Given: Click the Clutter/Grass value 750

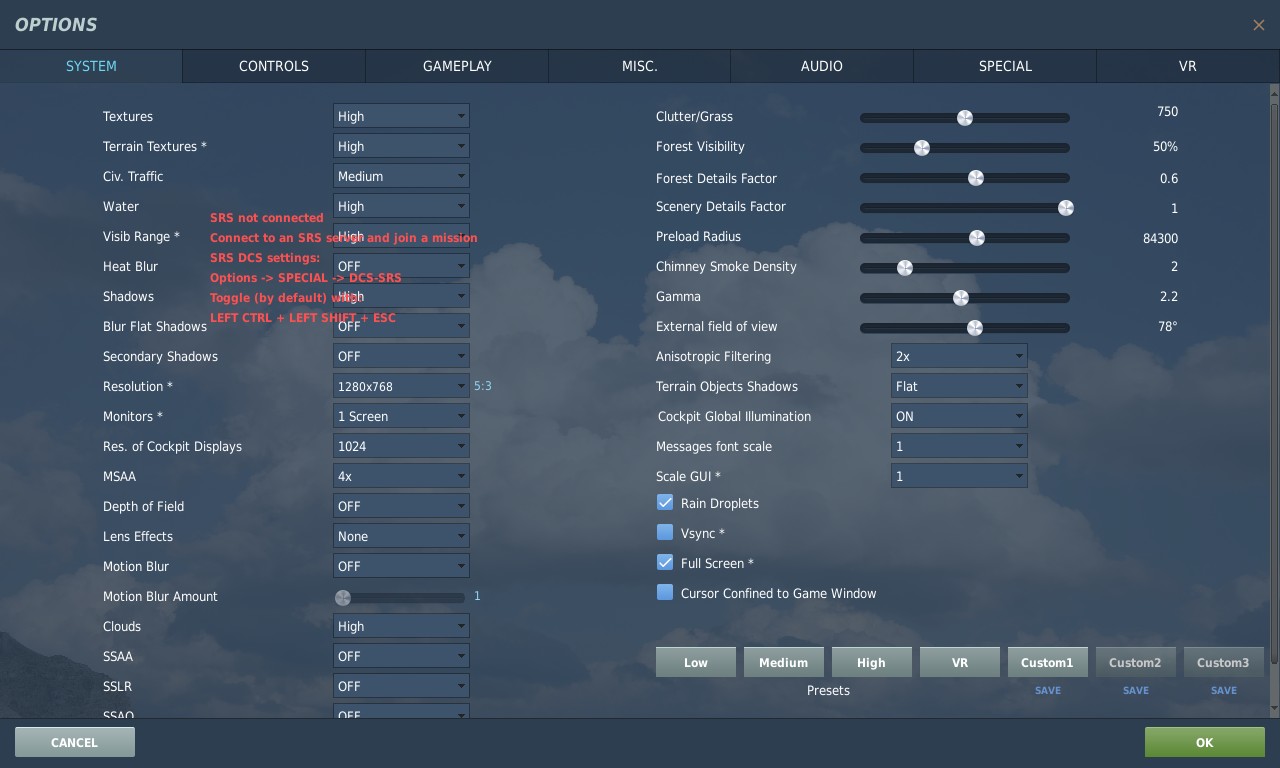Looking at the screenshot, I should [1167, 112].
